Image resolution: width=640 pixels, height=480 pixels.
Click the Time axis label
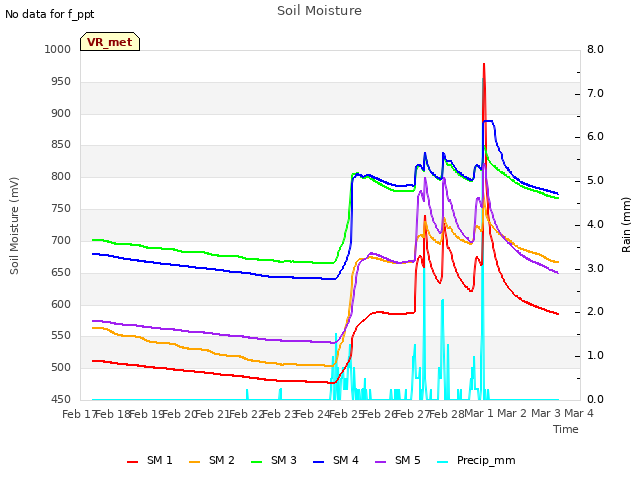[566, 429]
